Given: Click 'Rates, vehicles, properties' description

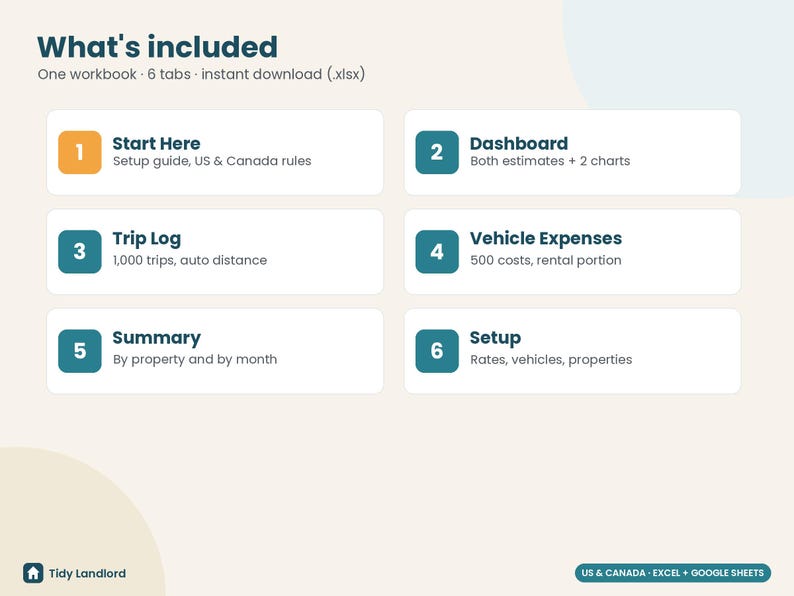Looking at the screenshot, I should (x=551, y=360).
